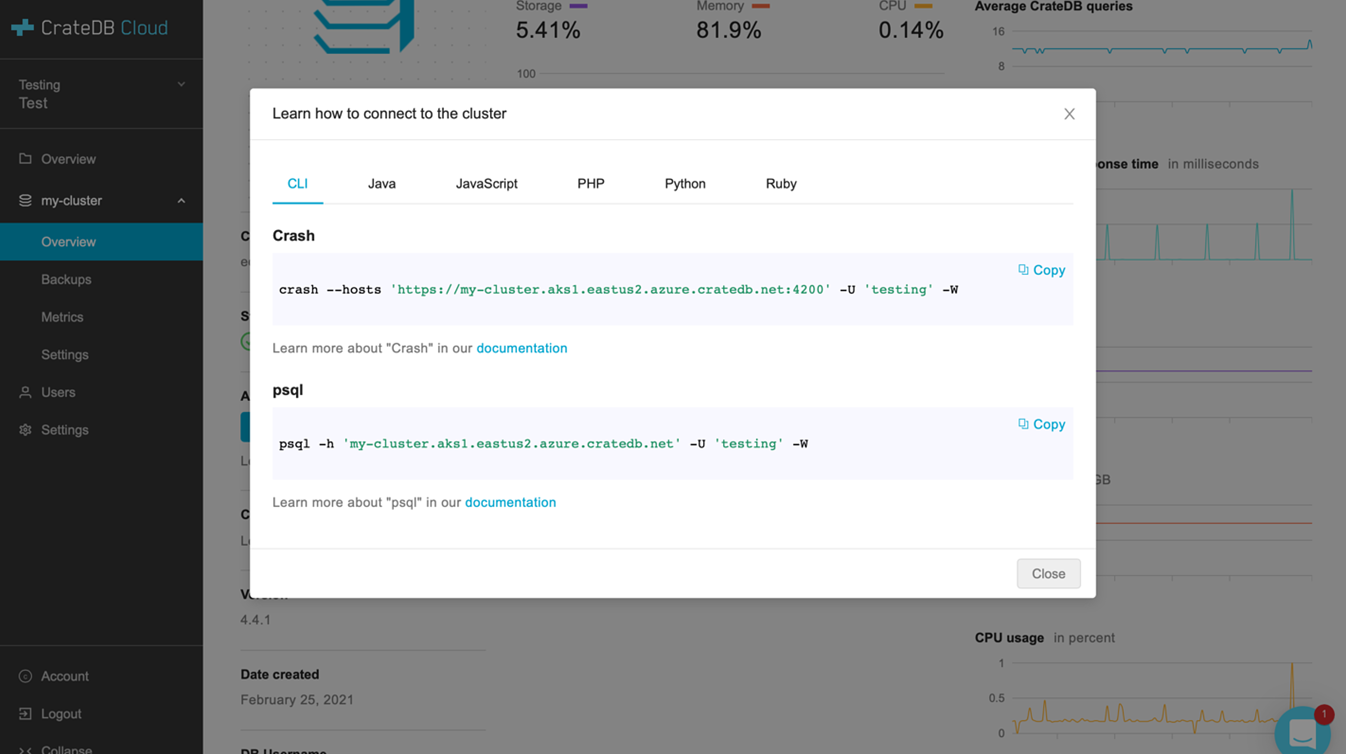Open the Crash documentation link

(522, 347)
